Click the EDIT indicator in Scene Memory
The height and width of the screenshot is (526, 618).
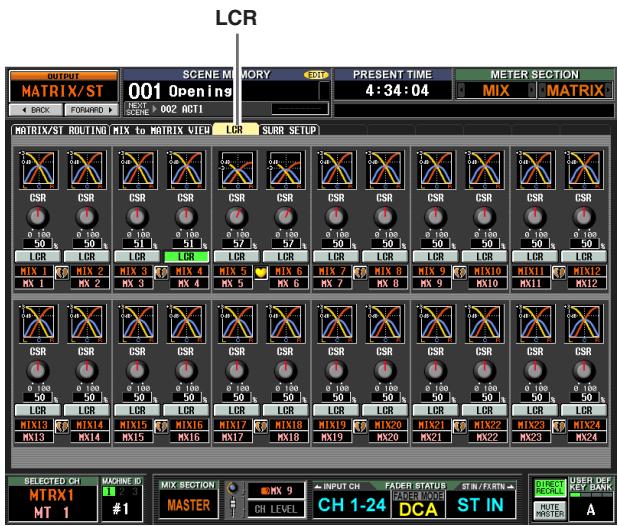pyautogui.click(x=316, y=75)
